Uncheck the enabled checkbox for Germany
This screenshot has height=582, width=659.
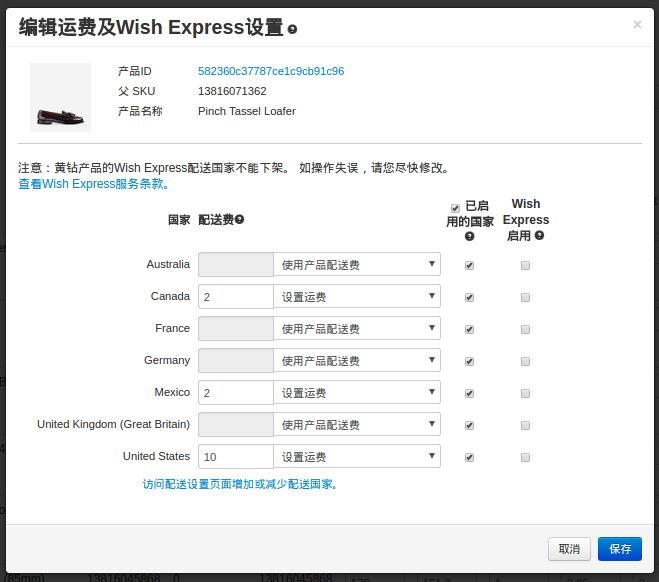click(469, 361)
